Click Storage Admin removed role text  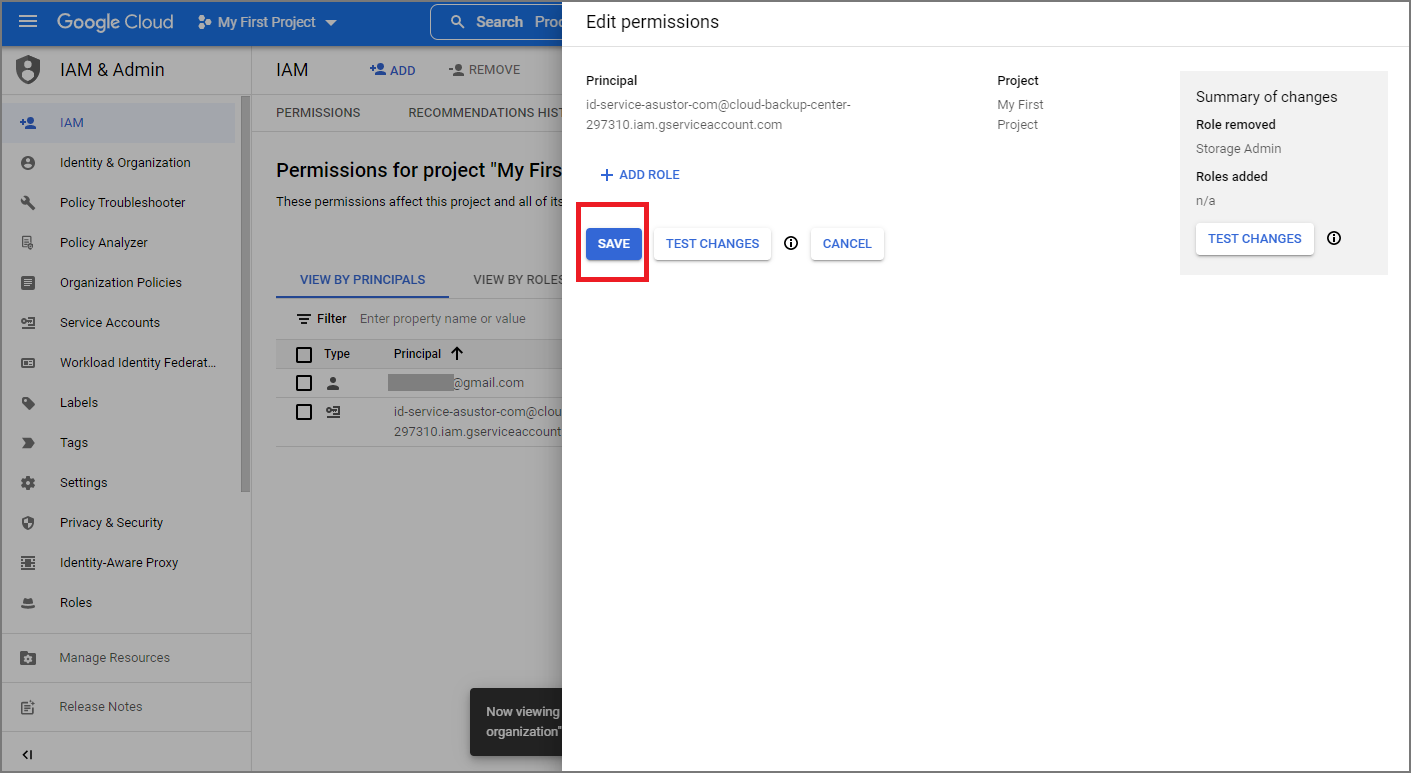click(1238, 149)
